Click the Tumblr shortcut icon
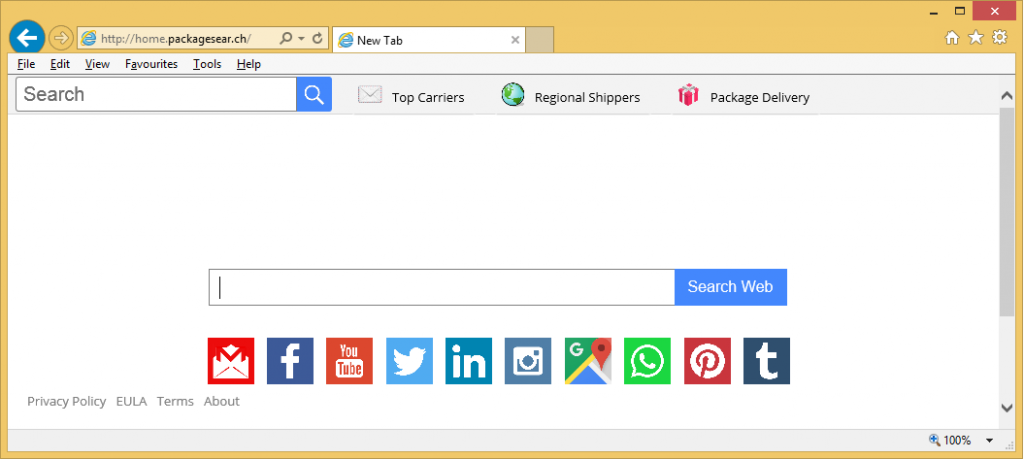Viewport: 1024px width, 459px height. click(x=766, y=361)
